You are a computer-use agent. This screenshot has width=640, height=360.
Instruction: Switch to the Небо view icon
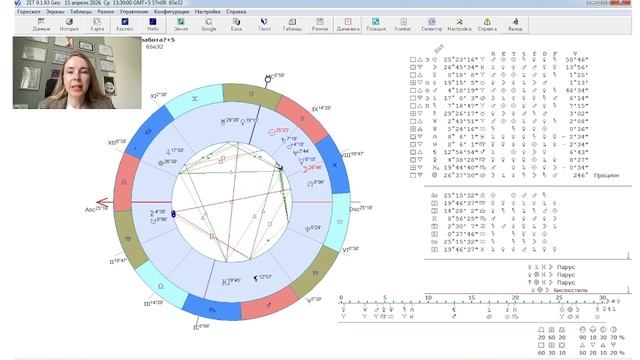153,25
